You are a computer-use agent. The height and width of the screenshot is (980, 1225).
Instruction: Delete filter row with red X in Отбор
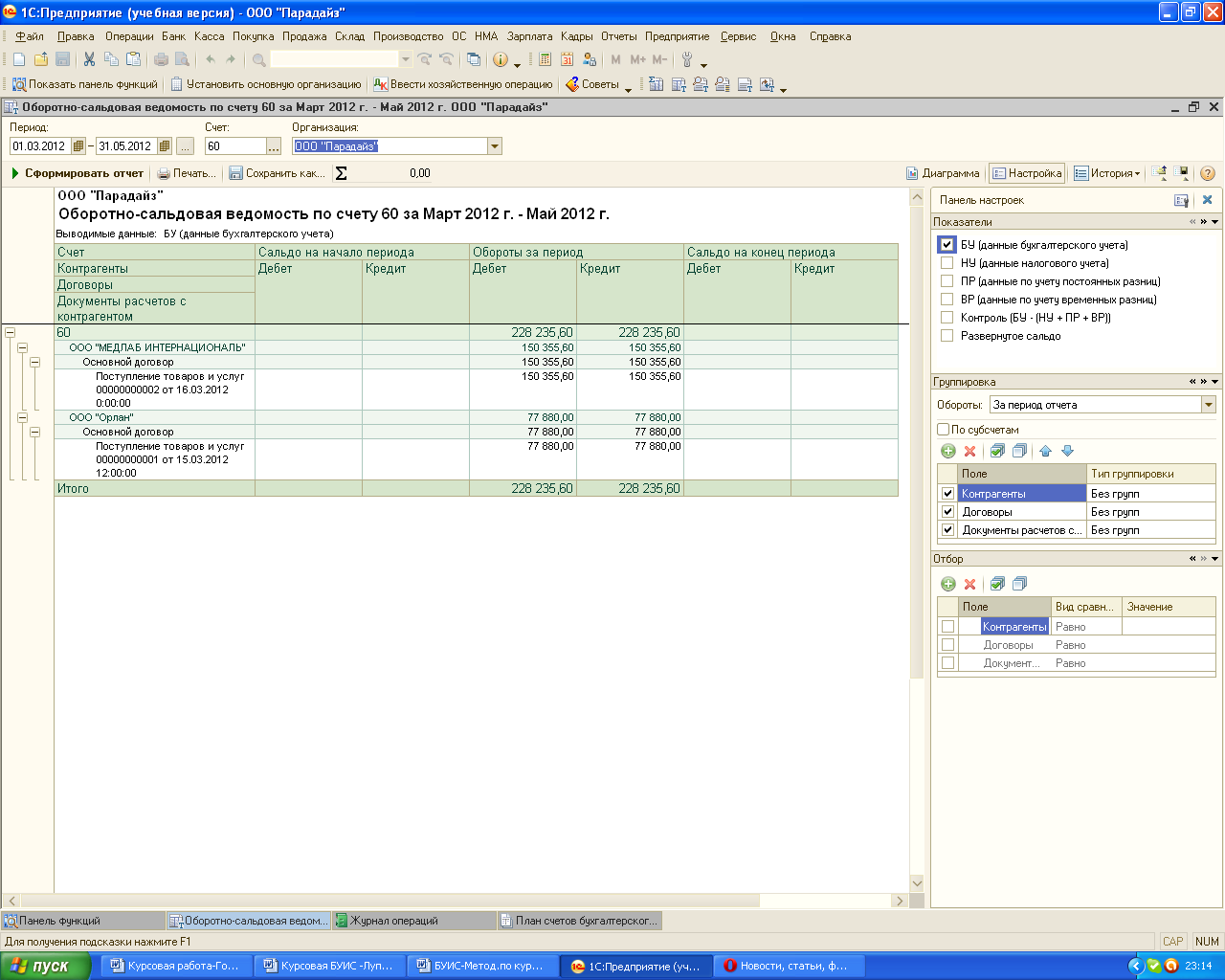(x=969, y=584)
